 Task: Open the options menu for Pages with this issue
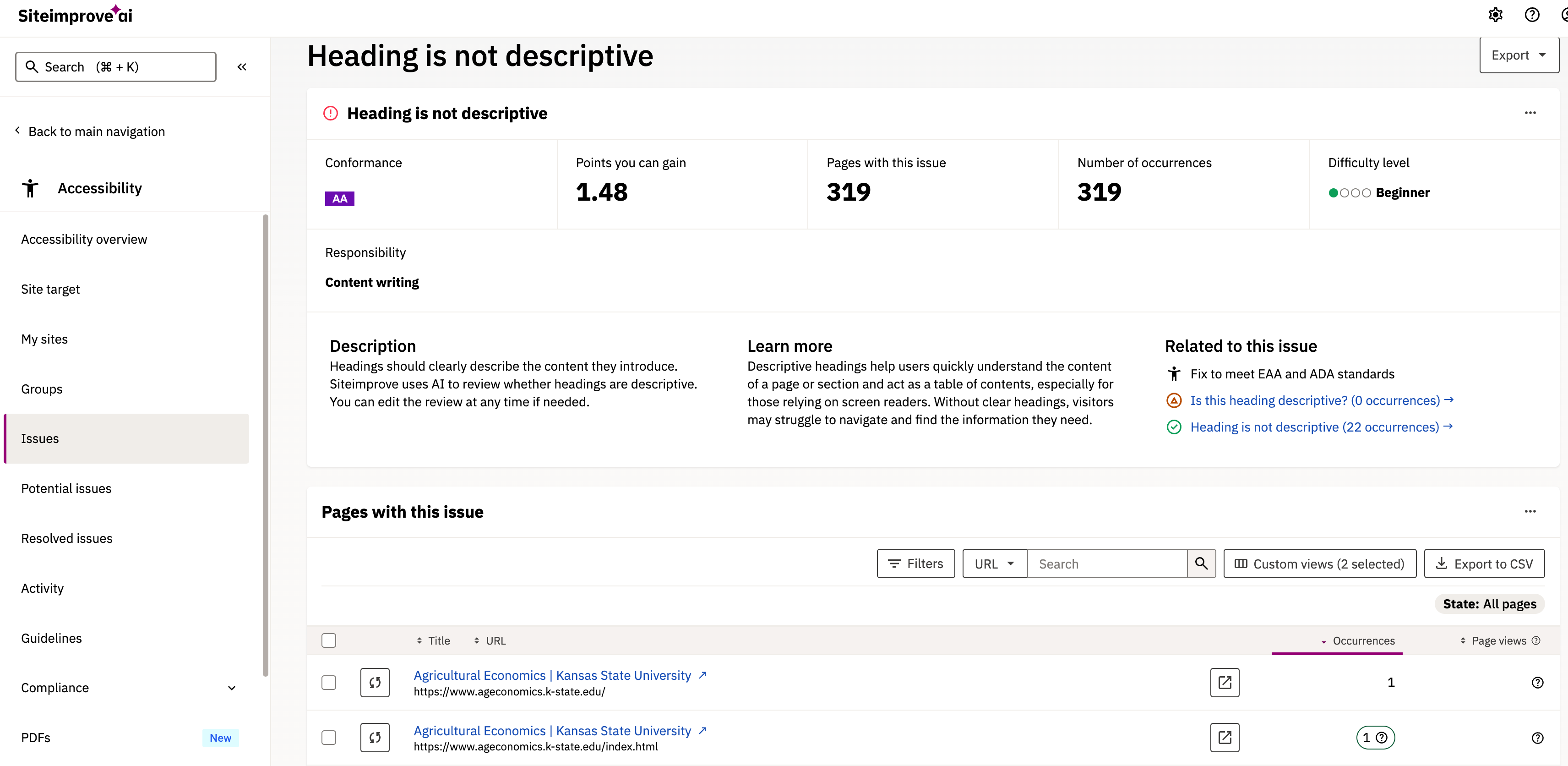1531,512
